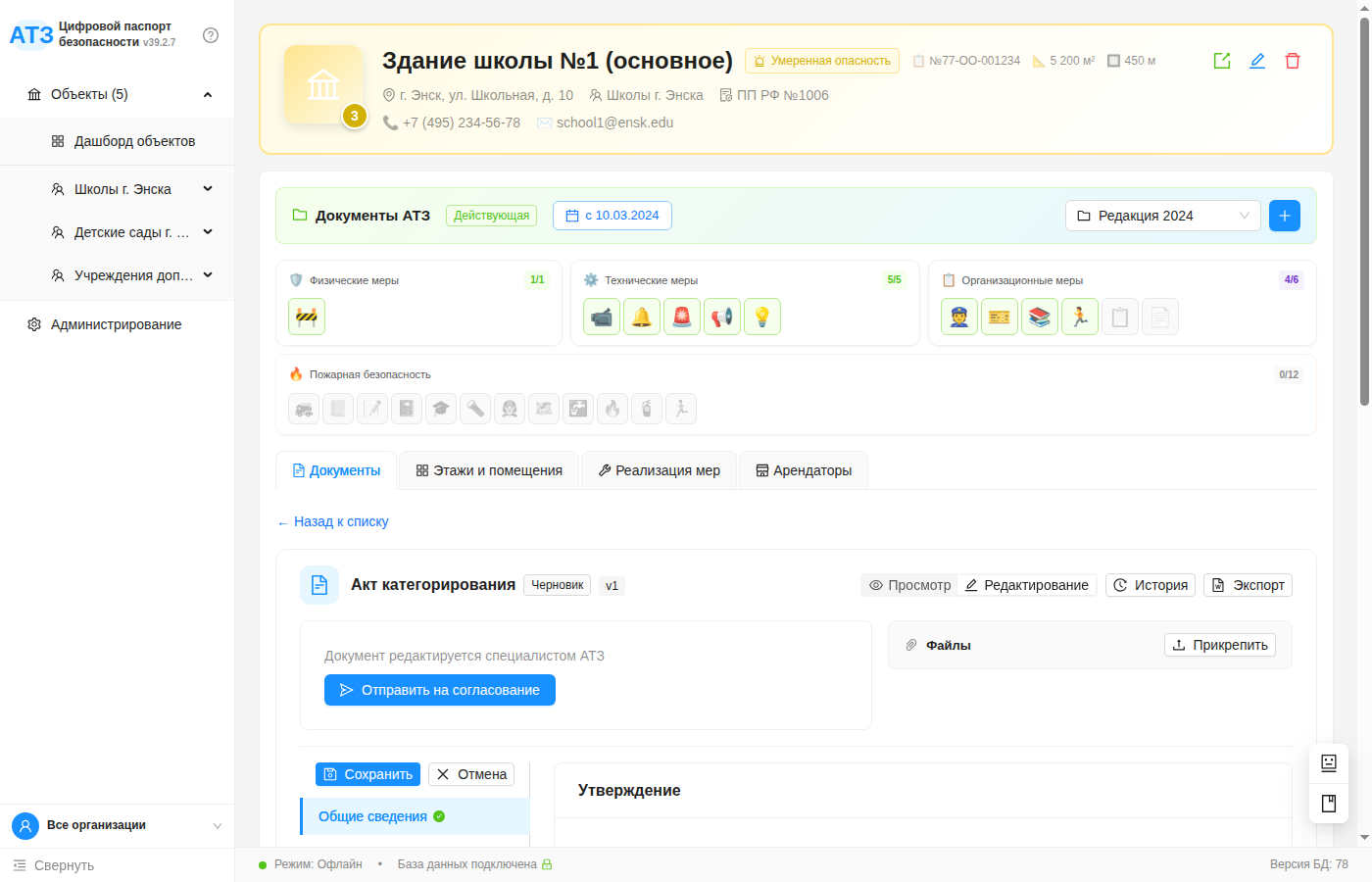Click the red trash icon to delete object

1293,60
